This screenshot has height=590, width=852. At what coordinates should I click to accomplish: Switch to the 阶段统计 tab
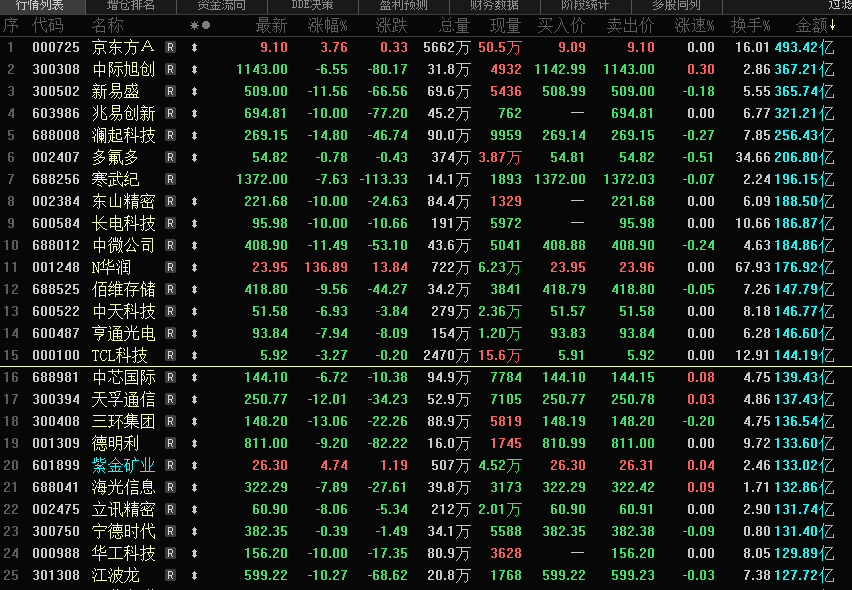585,5
